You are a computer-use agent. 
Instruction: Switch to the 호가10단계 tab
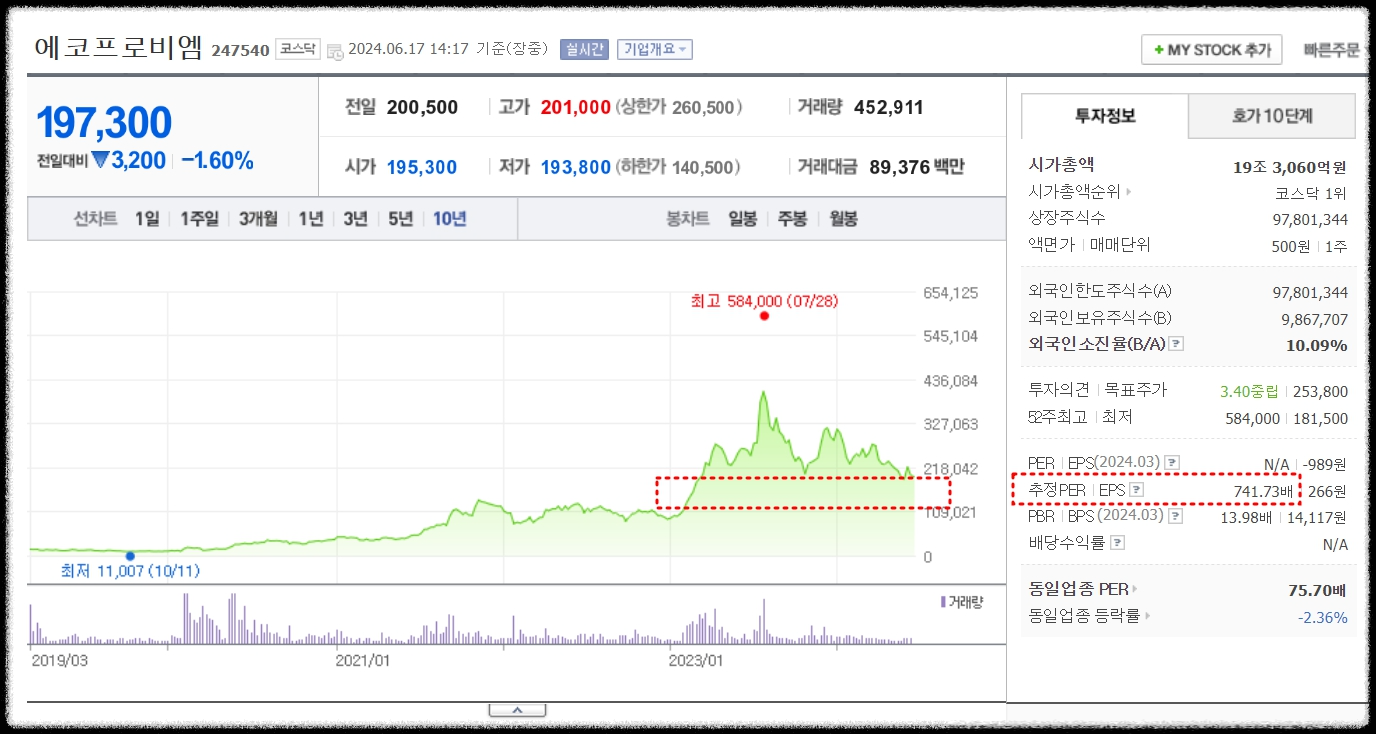[1271, 116]
